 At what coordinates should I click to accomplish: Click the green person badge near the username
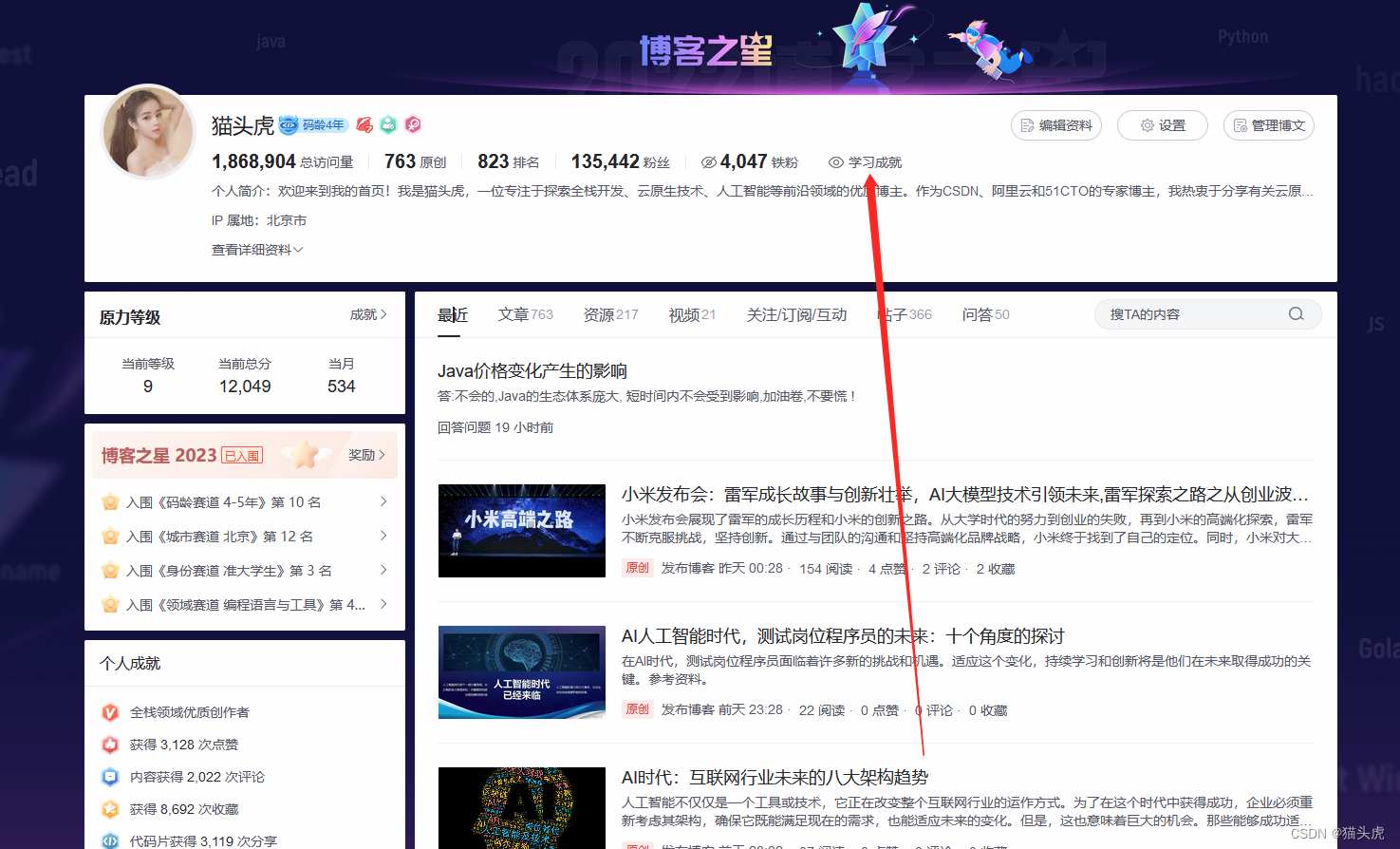pyautogui.click(x=388, y=124)
